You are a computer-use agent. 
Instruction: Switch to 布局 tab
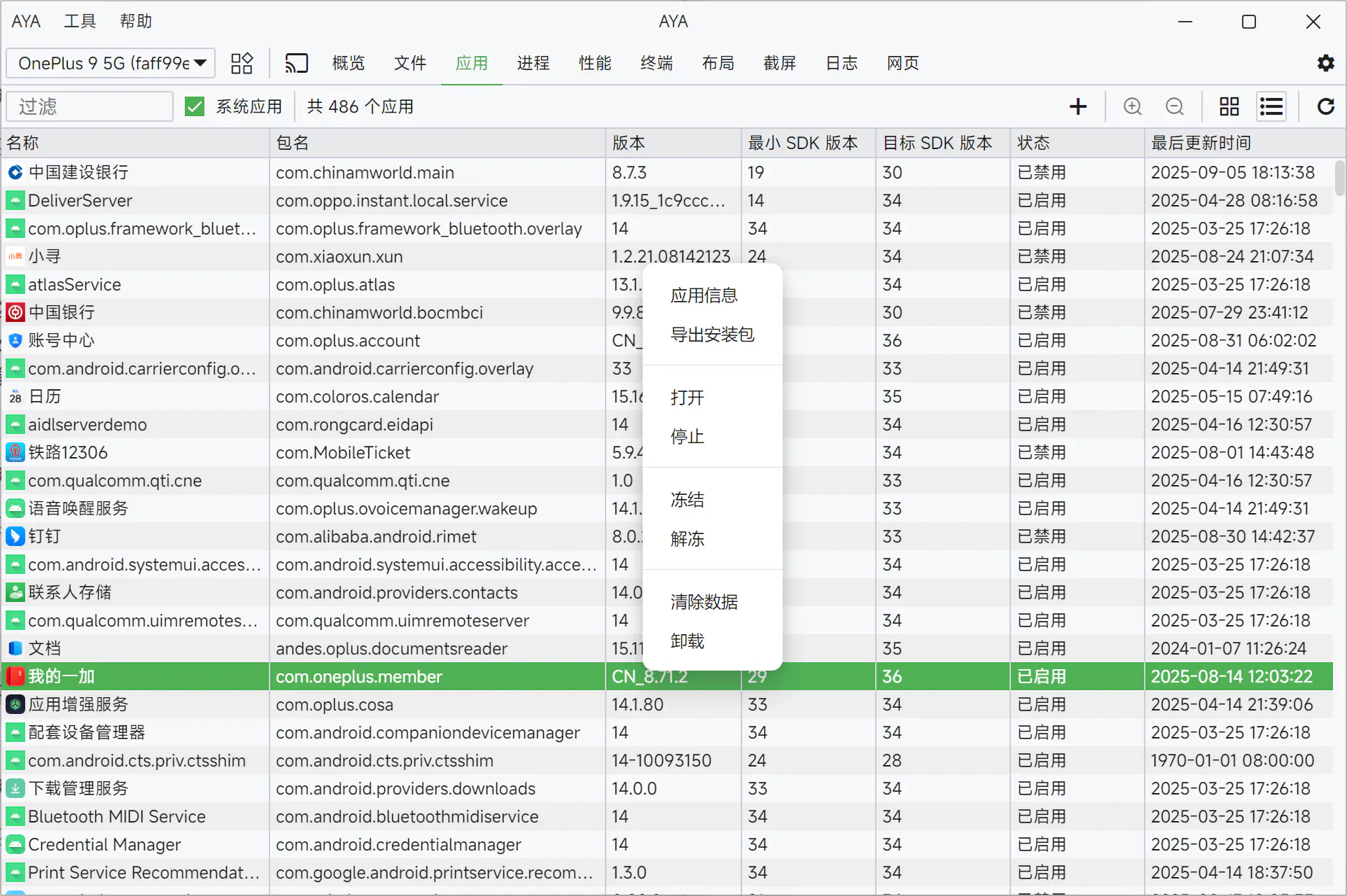(718, 63)
